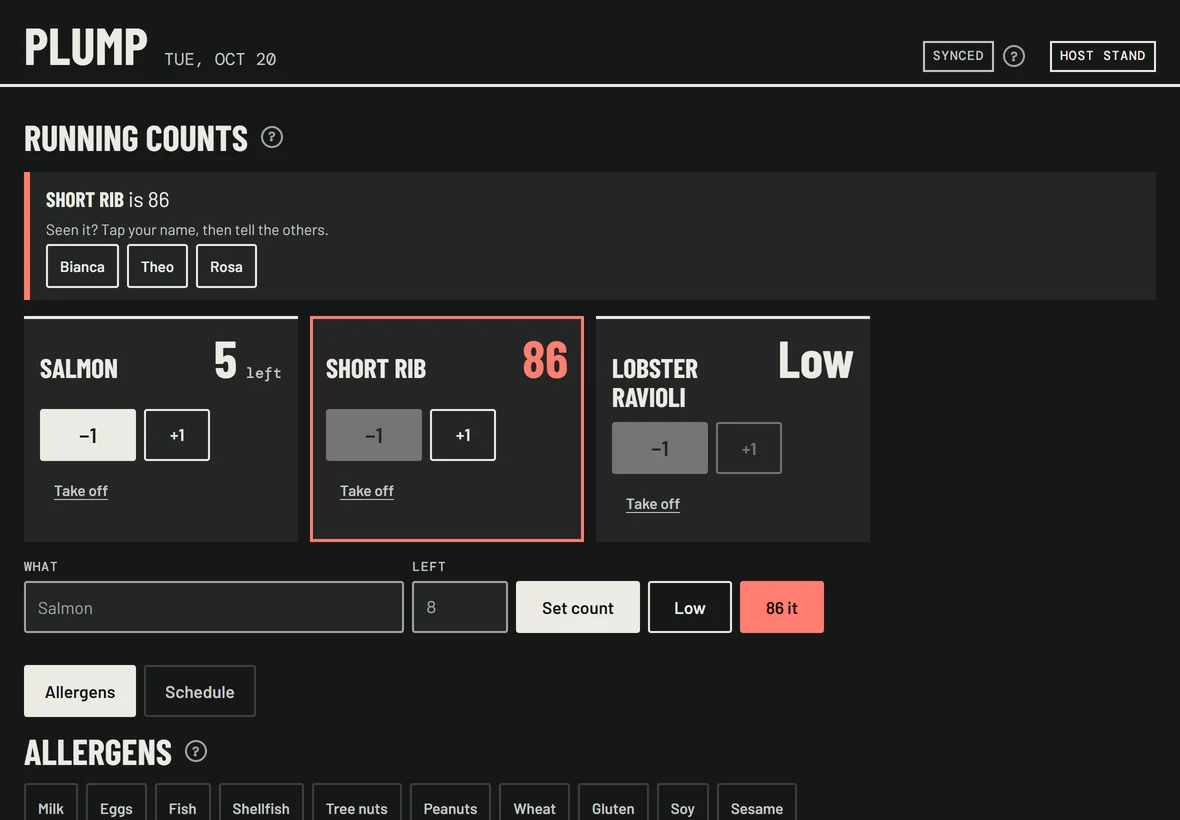This screenshot has width=1180, height=820.
Task: Toggle the Shellfish allergen filter
Action: (261, 803)
